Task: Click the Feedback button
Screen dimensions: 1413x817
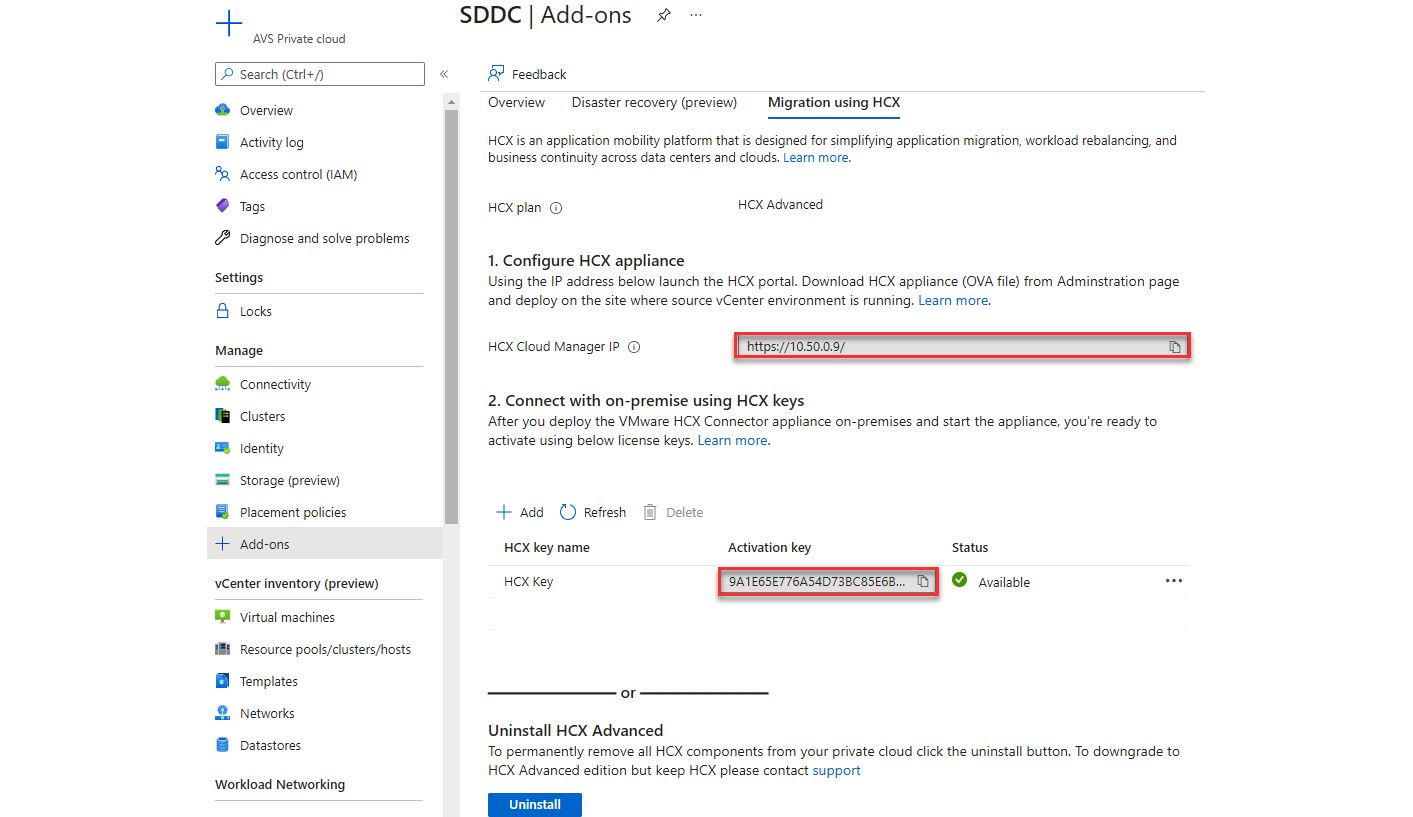Action: (527, 74)
